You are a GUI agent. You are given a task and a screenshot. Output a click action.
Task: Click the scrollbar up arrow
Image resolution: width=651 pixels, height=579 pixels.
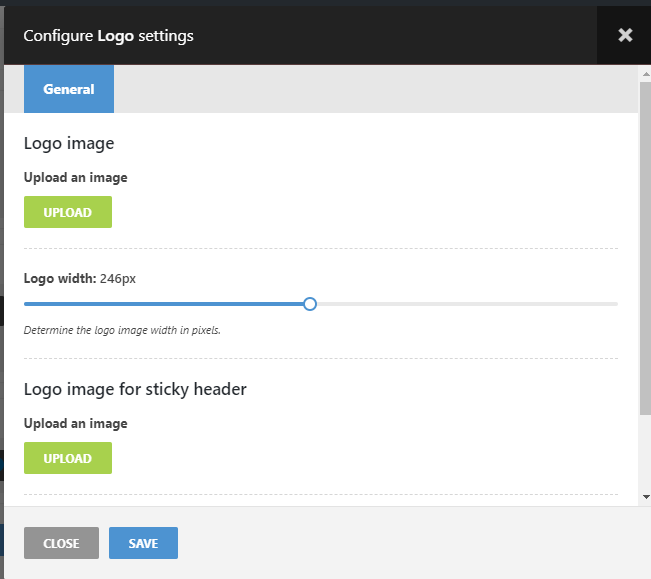tap(644, 72)
